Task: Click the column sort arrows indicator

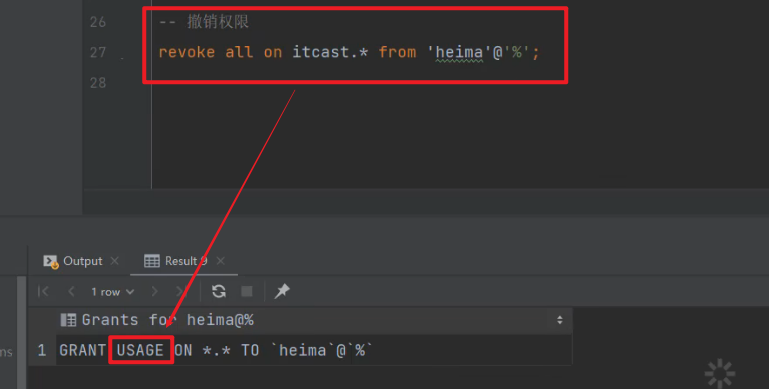Action: (560, 320)
